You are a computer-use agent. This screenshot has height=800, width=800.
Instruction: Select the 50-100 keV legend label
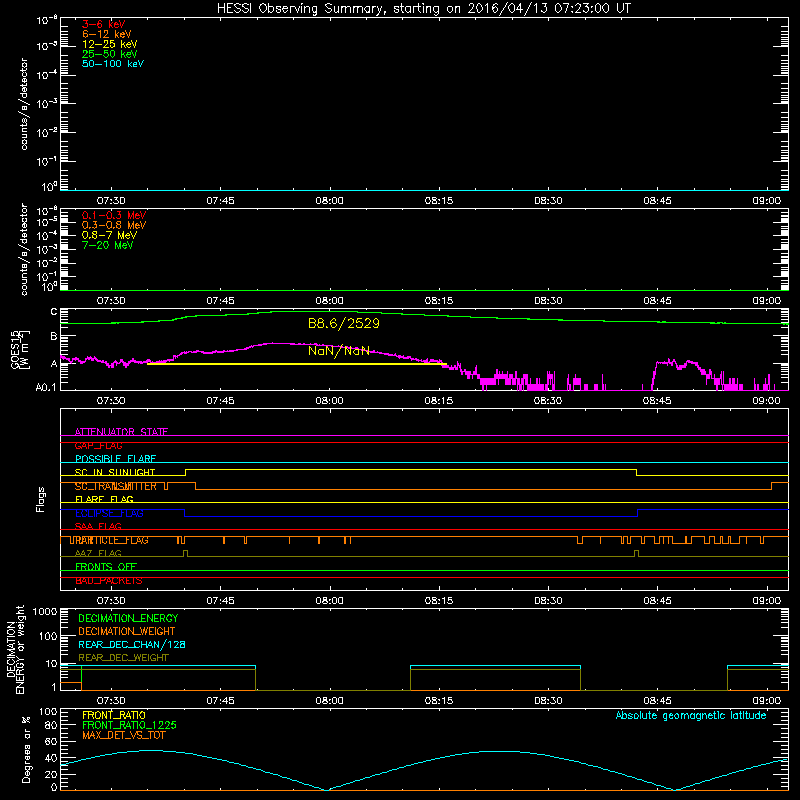tap(113, 64)
